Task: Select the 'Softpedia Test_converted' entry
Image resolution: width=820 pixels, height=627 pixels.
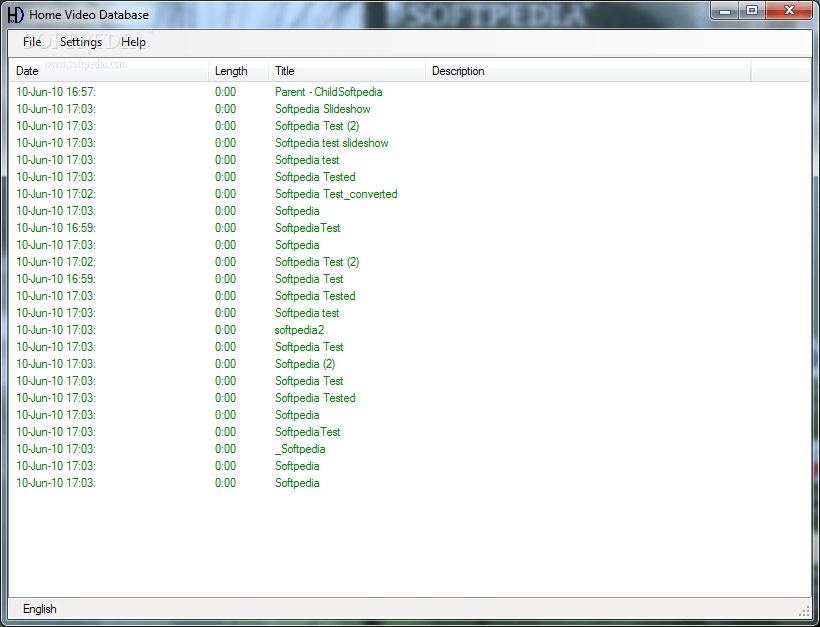Action: click(x=336, y=194)
